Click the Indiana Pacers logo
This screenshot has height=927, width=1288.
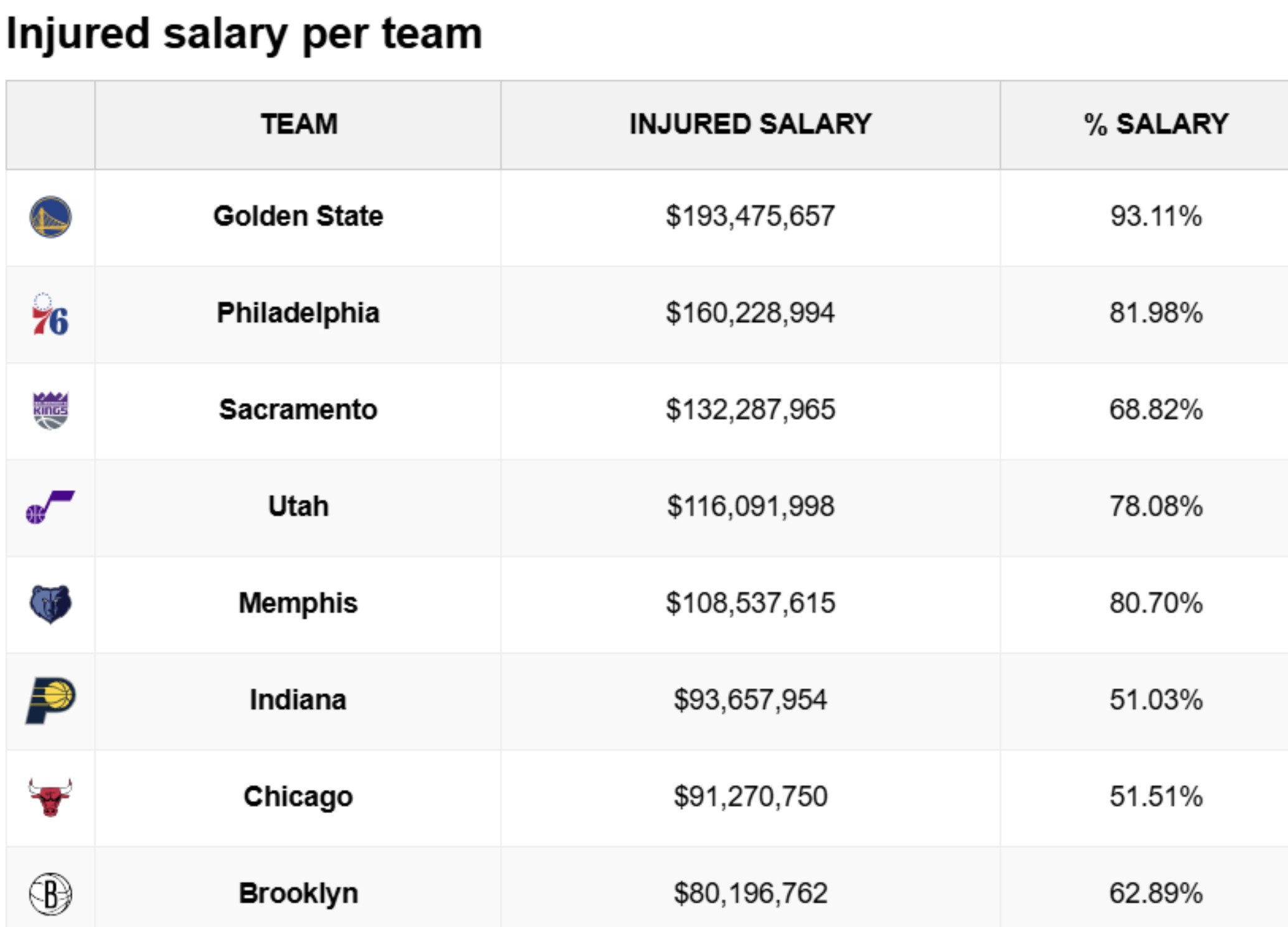50,700
